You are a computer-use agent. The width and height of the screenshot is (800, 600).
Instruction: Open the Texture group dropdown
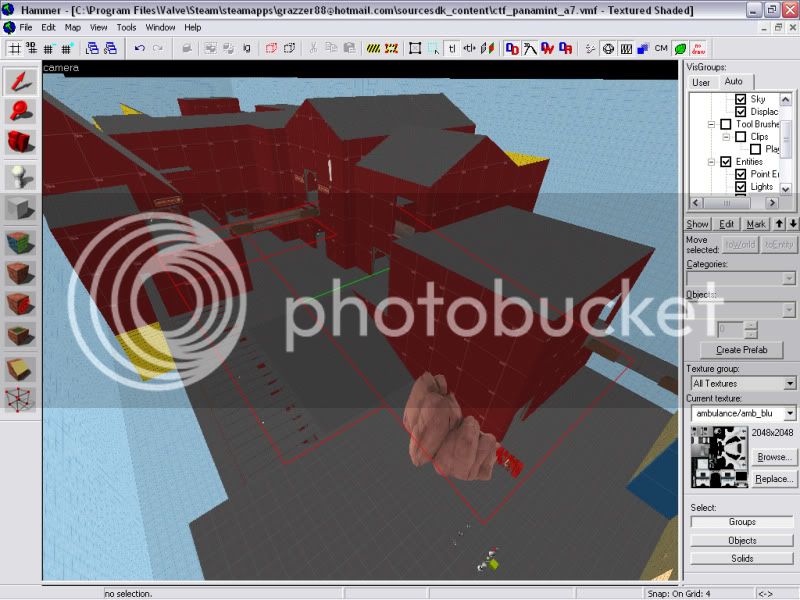(x=743, y=383)
